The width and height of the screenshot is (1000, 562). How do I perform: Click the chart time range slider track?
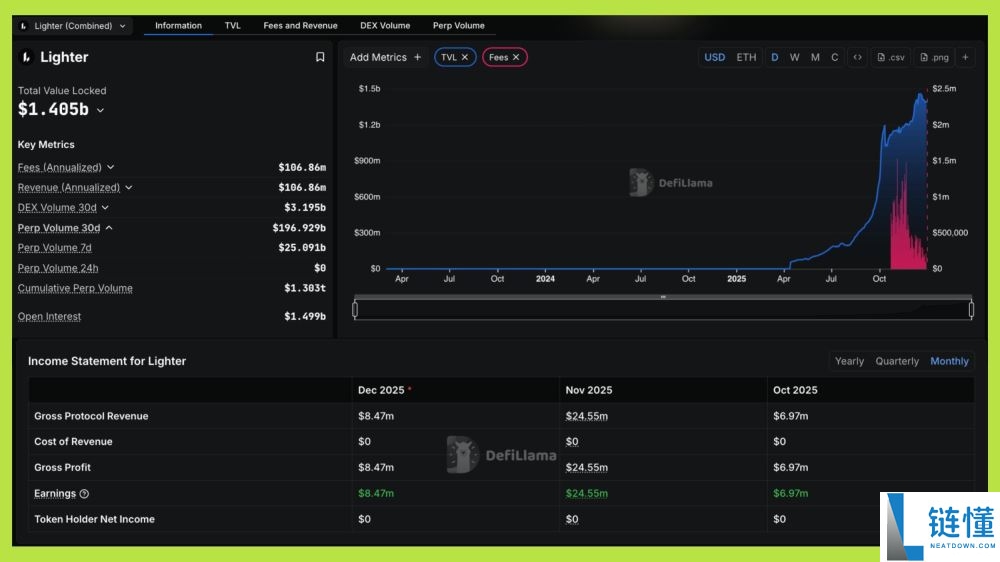[x=663, y=310]
